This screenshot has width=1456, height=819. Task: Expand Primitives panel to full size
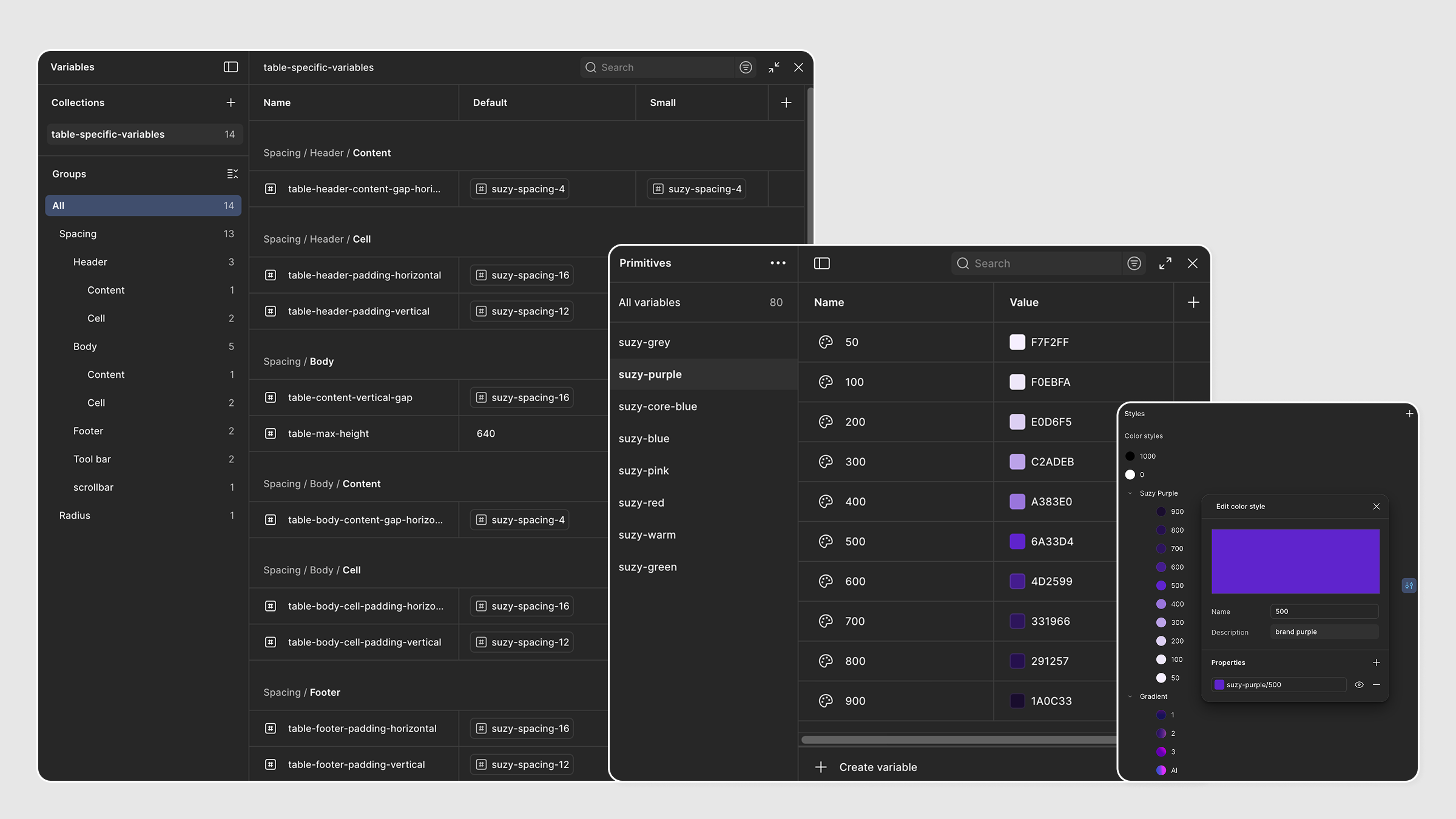1165,263
